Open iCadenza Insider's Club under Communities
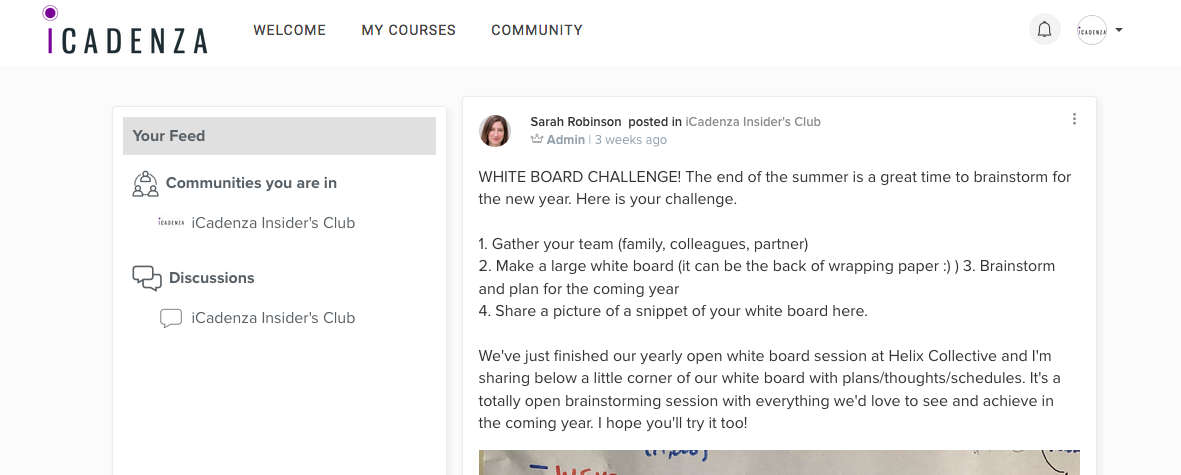This screenshot has width=1181, height=475. pyautogui.click(x=273, y=223)
